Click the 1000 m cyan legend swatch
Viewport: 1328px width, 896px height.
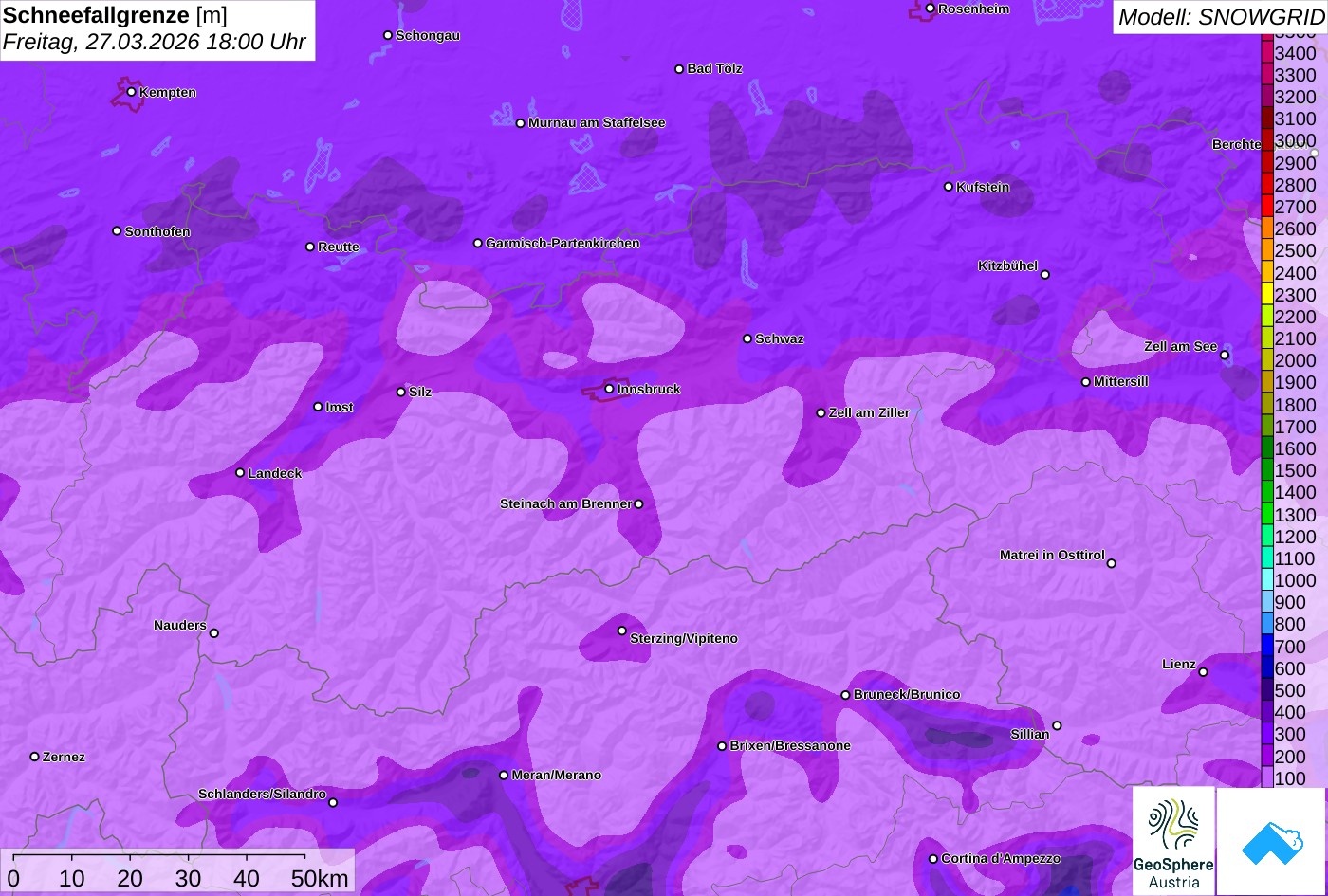1266,580
